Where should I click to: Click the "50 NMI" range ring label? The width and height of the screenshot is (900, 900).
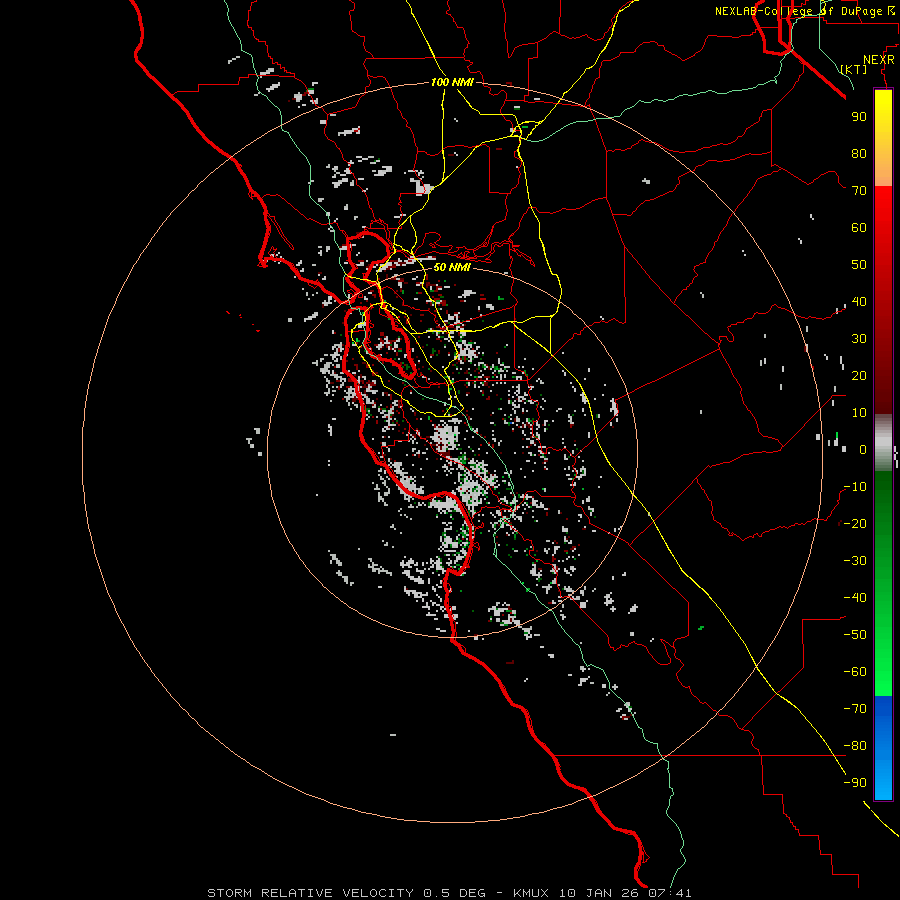coord(452,267)
